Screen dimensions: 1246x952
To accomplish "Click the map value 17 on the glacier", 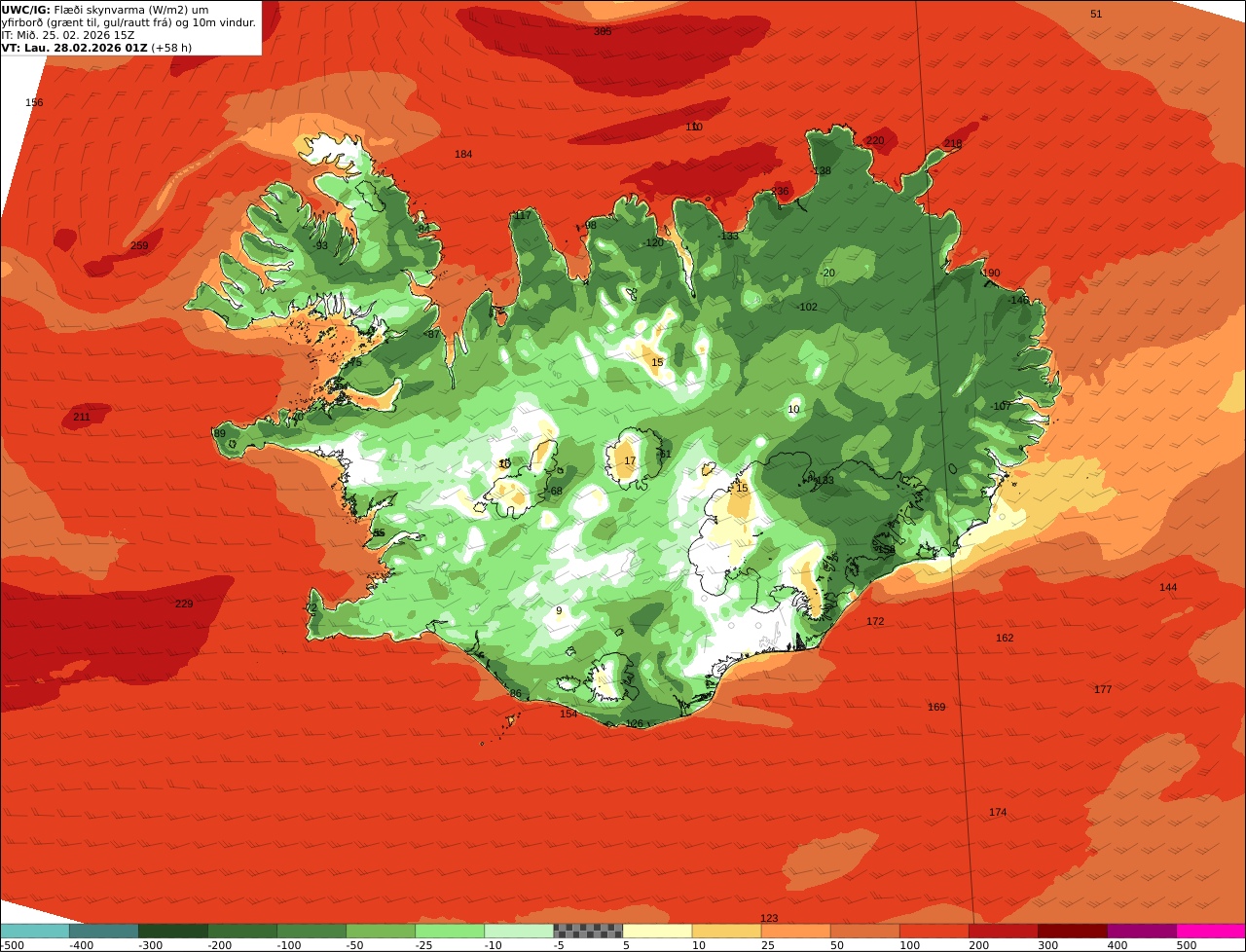I will click(x=630, y=460).
